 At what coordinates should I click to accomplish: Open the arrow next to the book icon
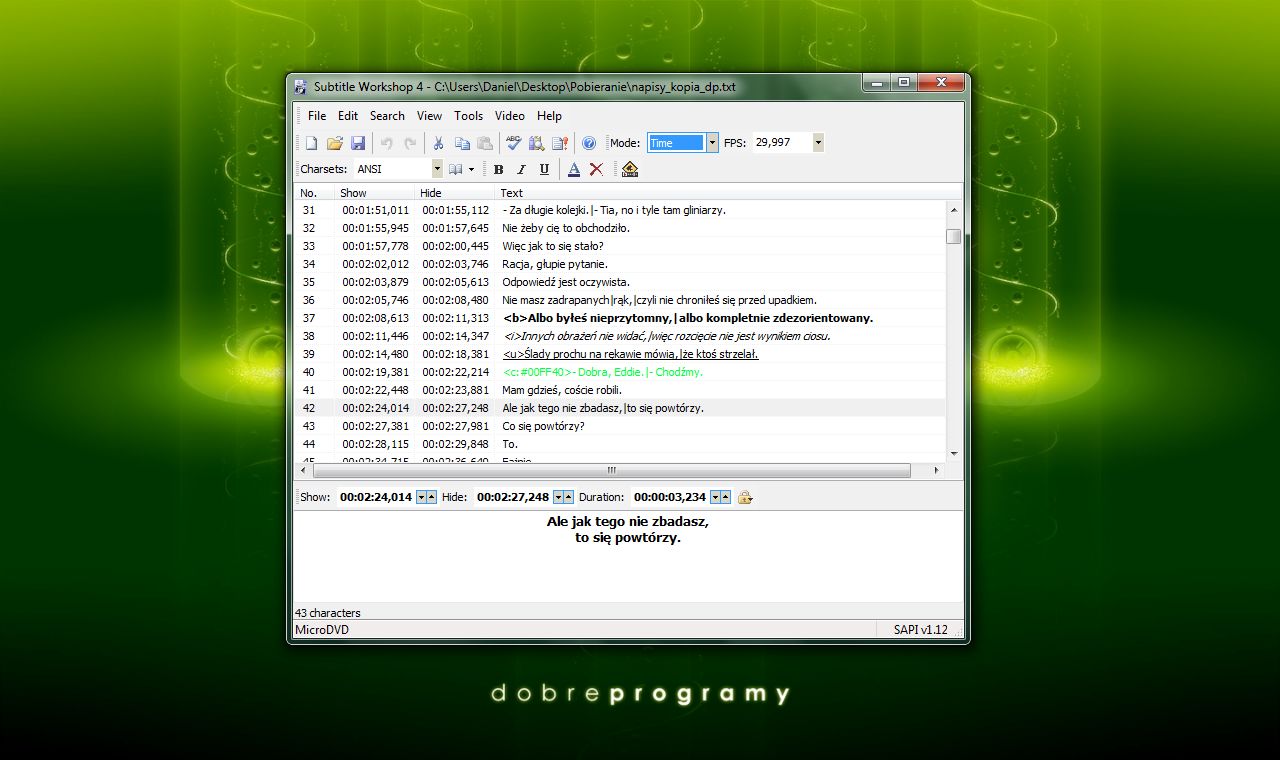click(471, 169)
